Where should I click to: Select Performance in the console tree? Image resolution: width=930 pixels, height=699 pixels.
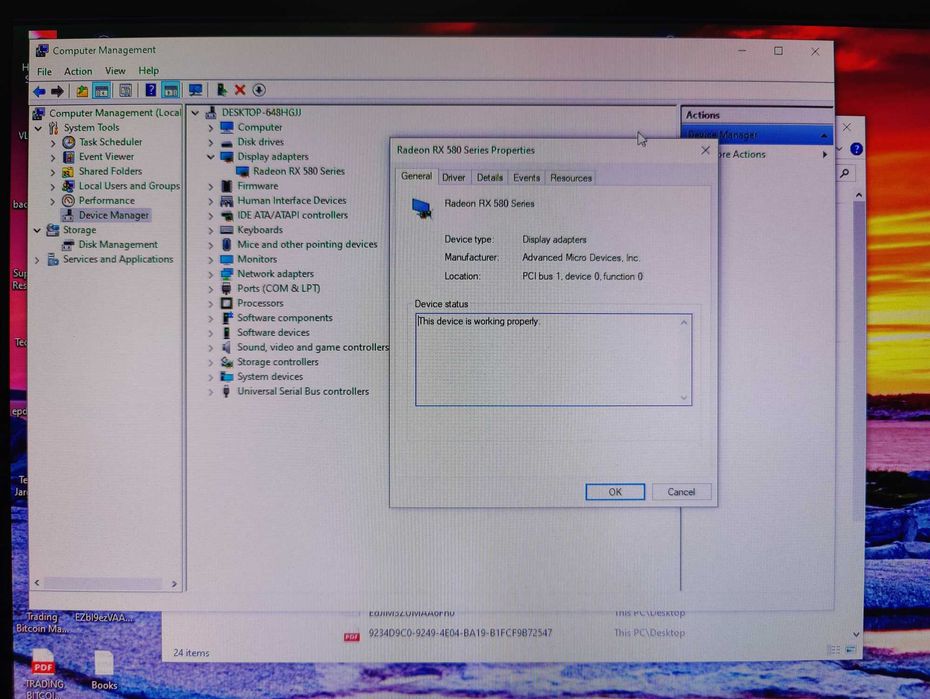coord(107,200)
